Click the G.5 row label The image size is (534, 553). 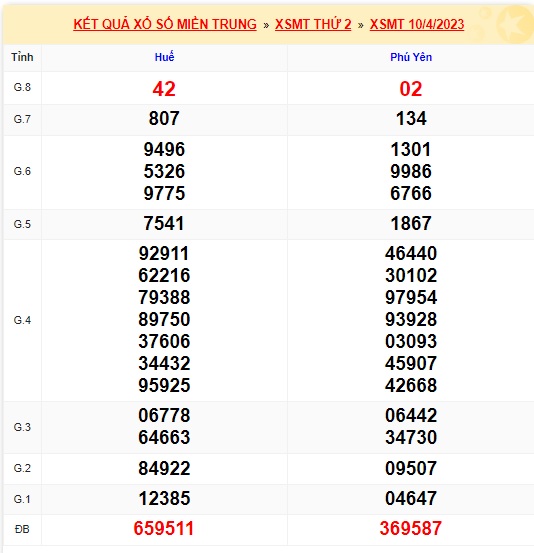tap(22, 224)
